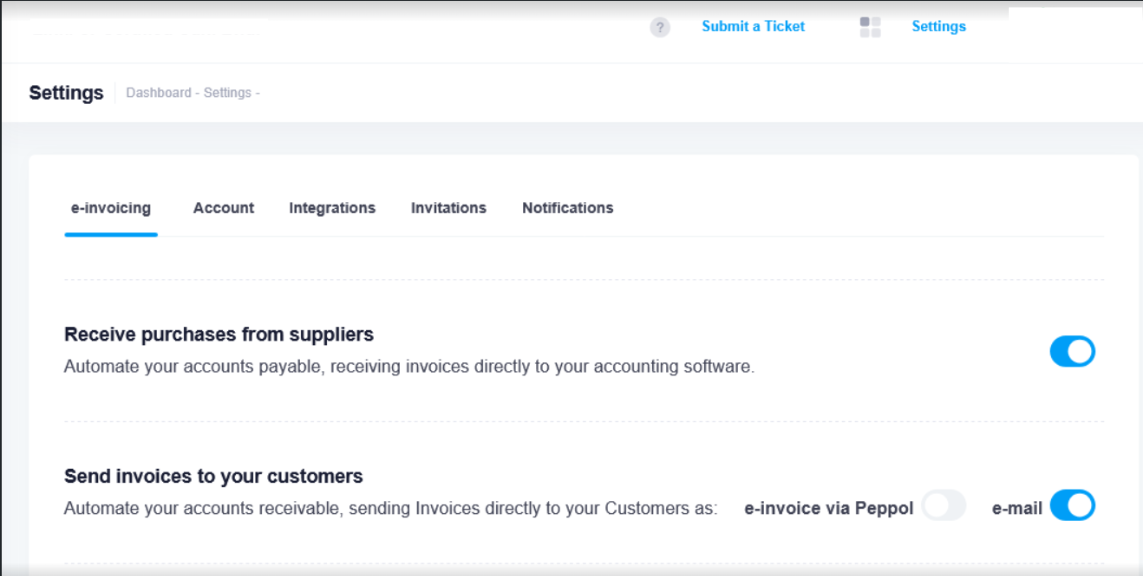The image size is (1145, 576).
Task: Go to Dashboard via the breadcrumb
Action: (158, 93)
